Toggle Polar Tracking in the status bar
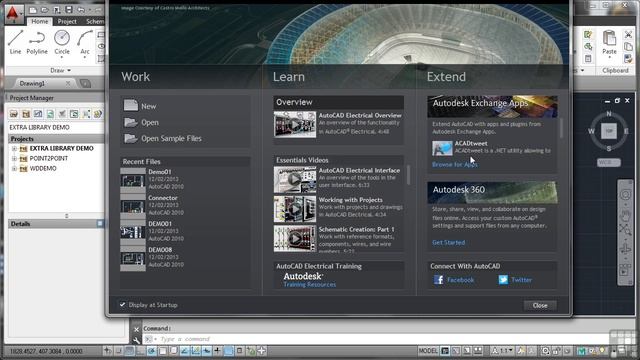Viewport: 640px width, 360px height. coord(151,351)
